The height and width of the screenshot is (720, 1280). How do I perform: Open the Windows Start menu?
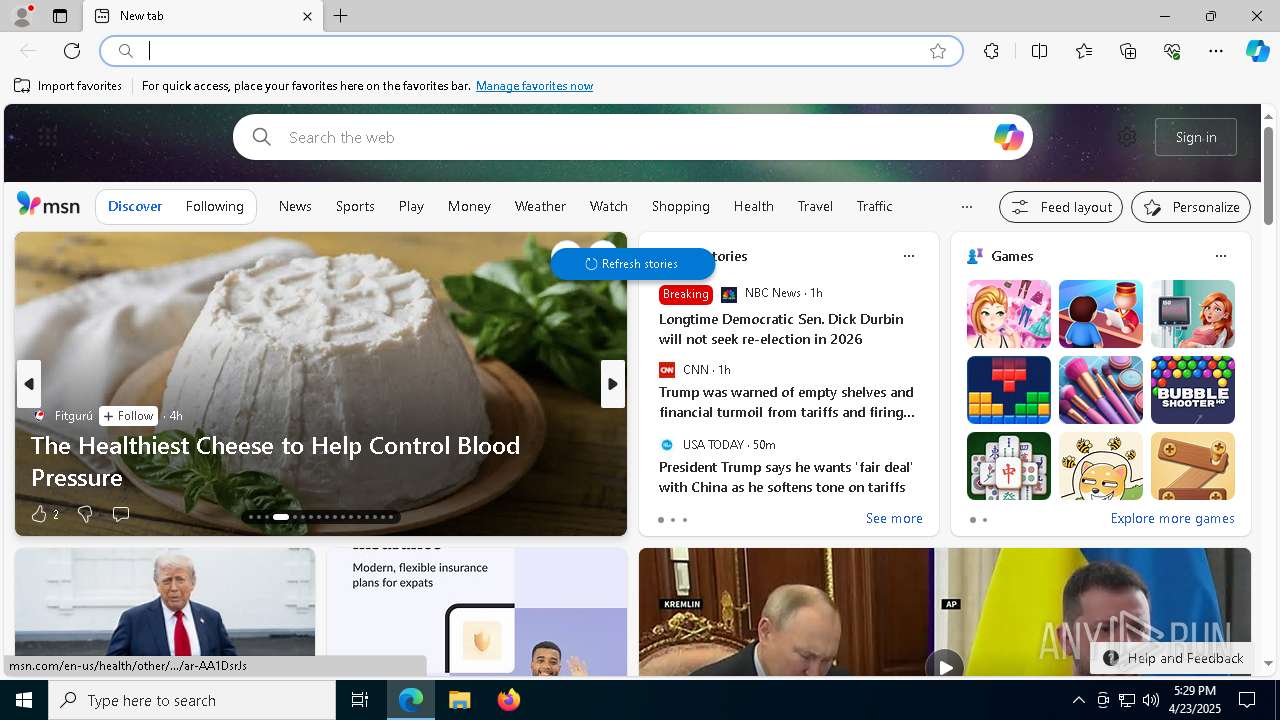pyautogui.click(x=24, y=700)
